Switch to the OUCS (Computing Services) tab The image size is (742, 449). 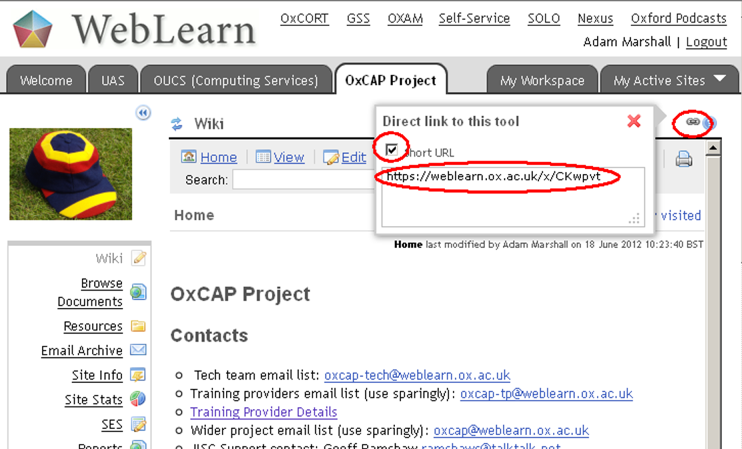[236, 81]
